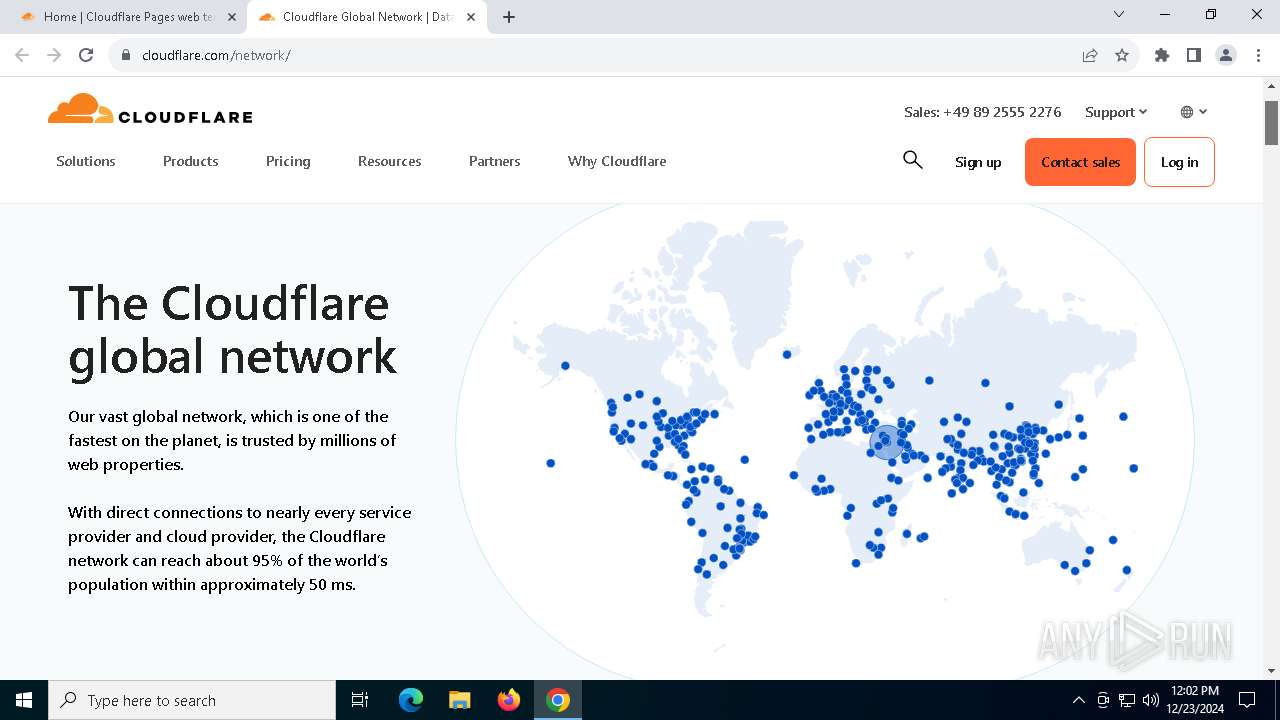Open the Partners menu
This screenshot has width=1280, height=720.
tap(495, 161)
